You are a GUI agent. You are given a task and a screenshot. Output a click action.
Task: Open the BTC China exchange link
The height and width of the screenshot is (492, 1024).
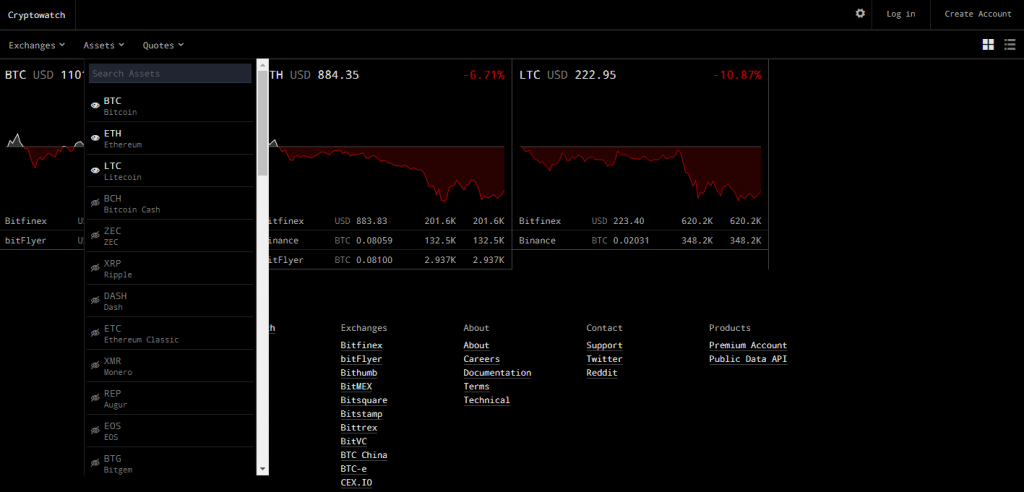point(364,455)
